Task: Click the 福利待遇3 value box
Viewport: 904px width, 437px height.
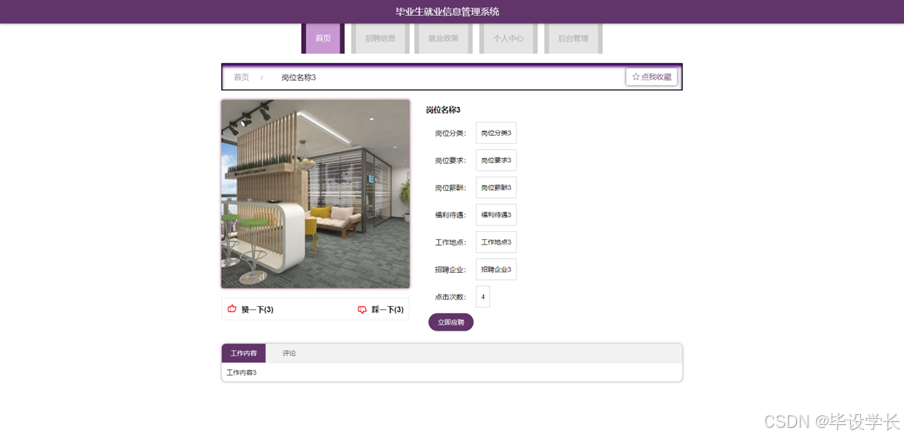Action: tap(496, 215)
